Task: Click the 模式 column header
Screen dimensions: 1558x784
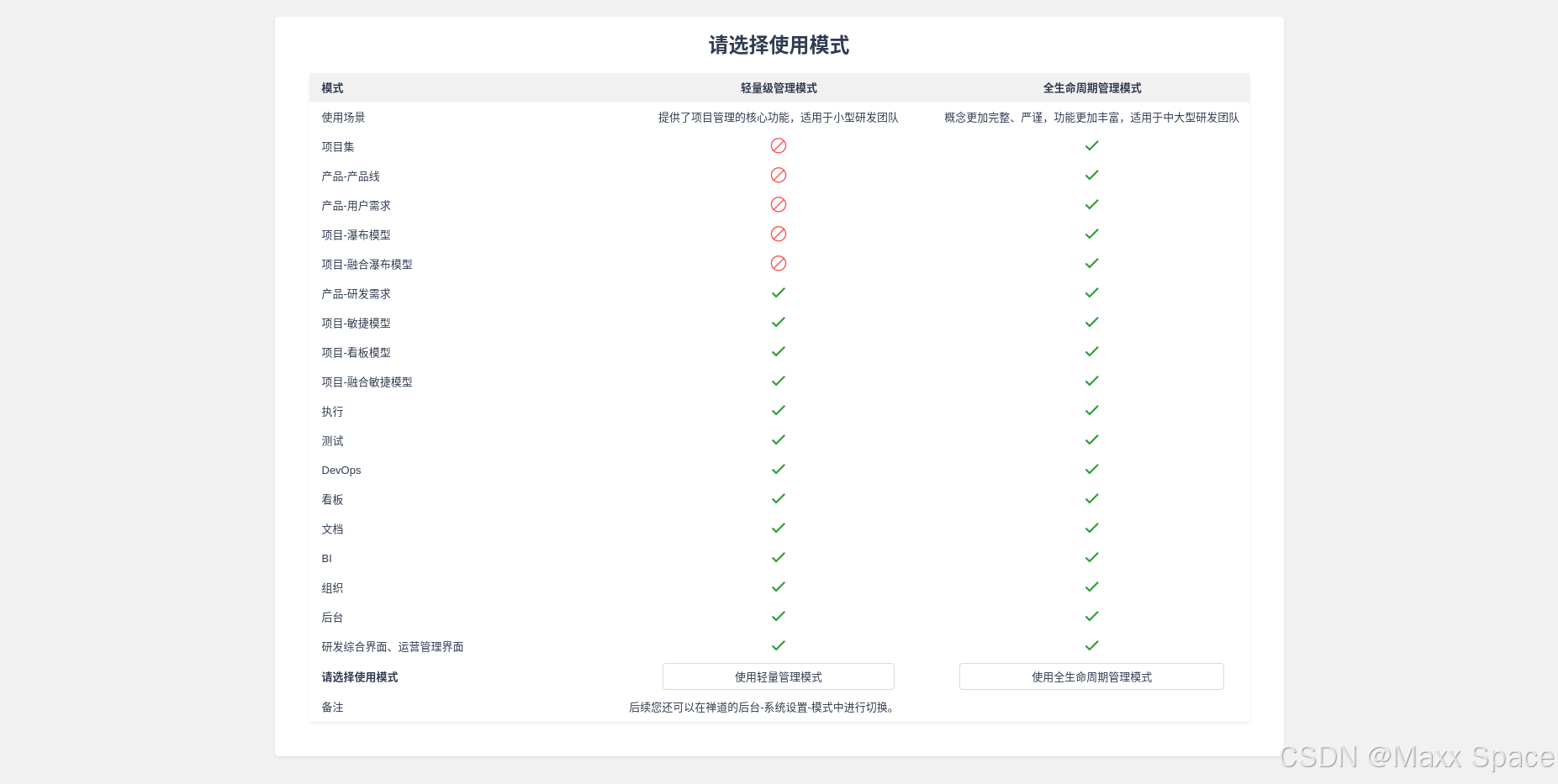Action: (x=332, y=88)
